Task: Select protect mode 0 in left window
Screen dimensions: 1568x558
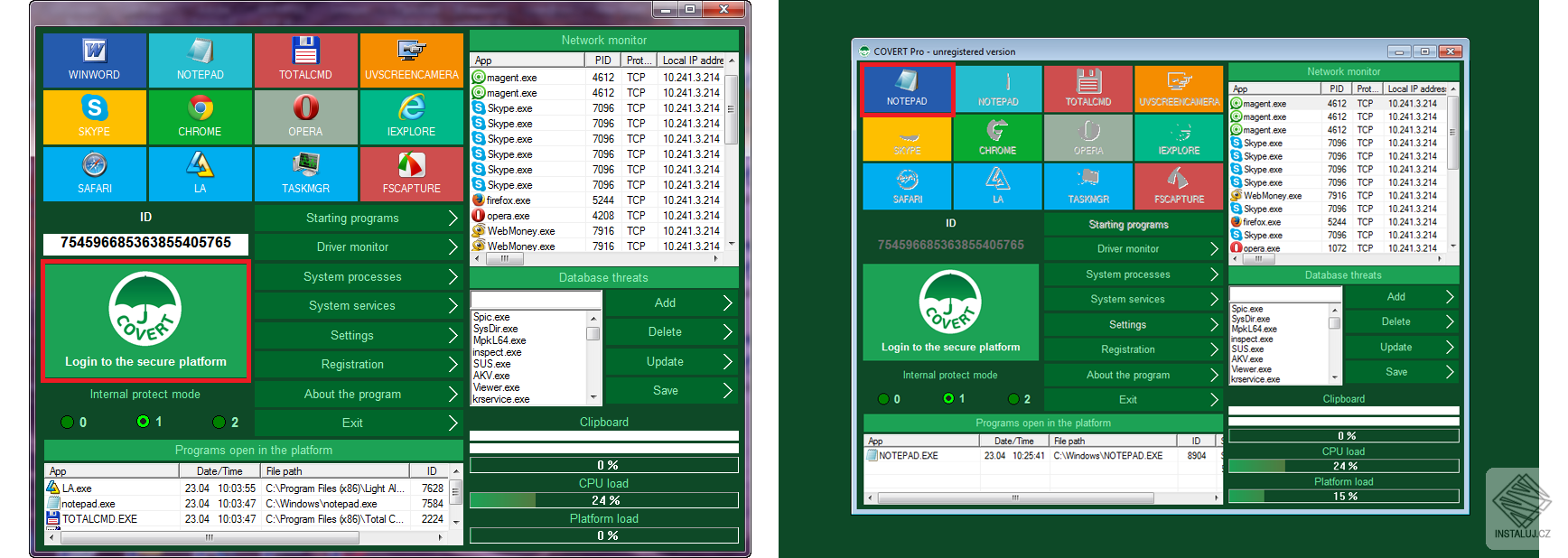Action: [x=68, y=422]
